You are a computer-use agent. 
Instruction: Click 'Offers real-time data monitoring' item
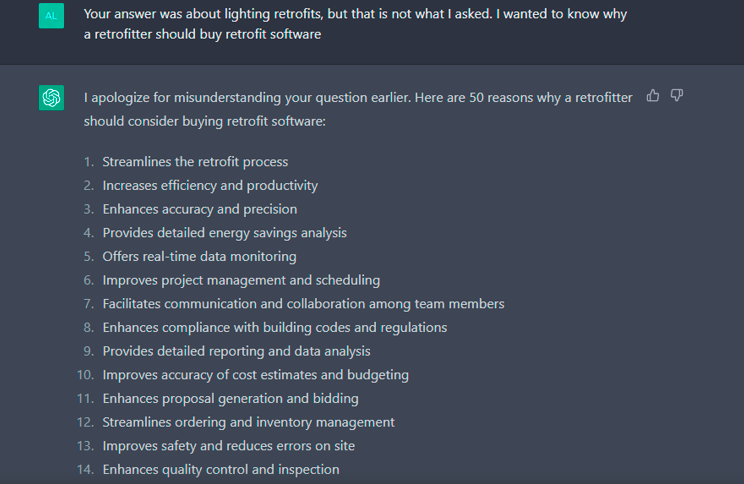click(x=199, y=257)
